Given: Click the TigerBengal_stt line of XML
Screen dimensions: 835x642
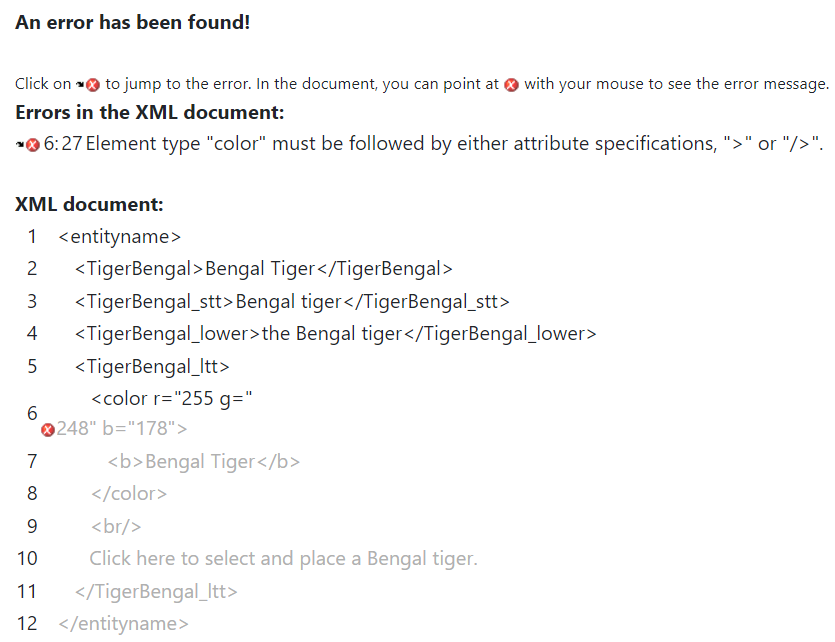Looking at the screenshot, I should click(x=291, y=301).
